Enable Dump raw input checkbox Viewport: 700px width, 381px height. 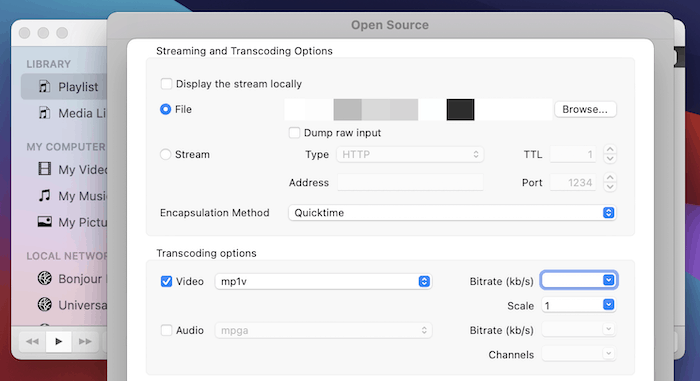point(294,133)
